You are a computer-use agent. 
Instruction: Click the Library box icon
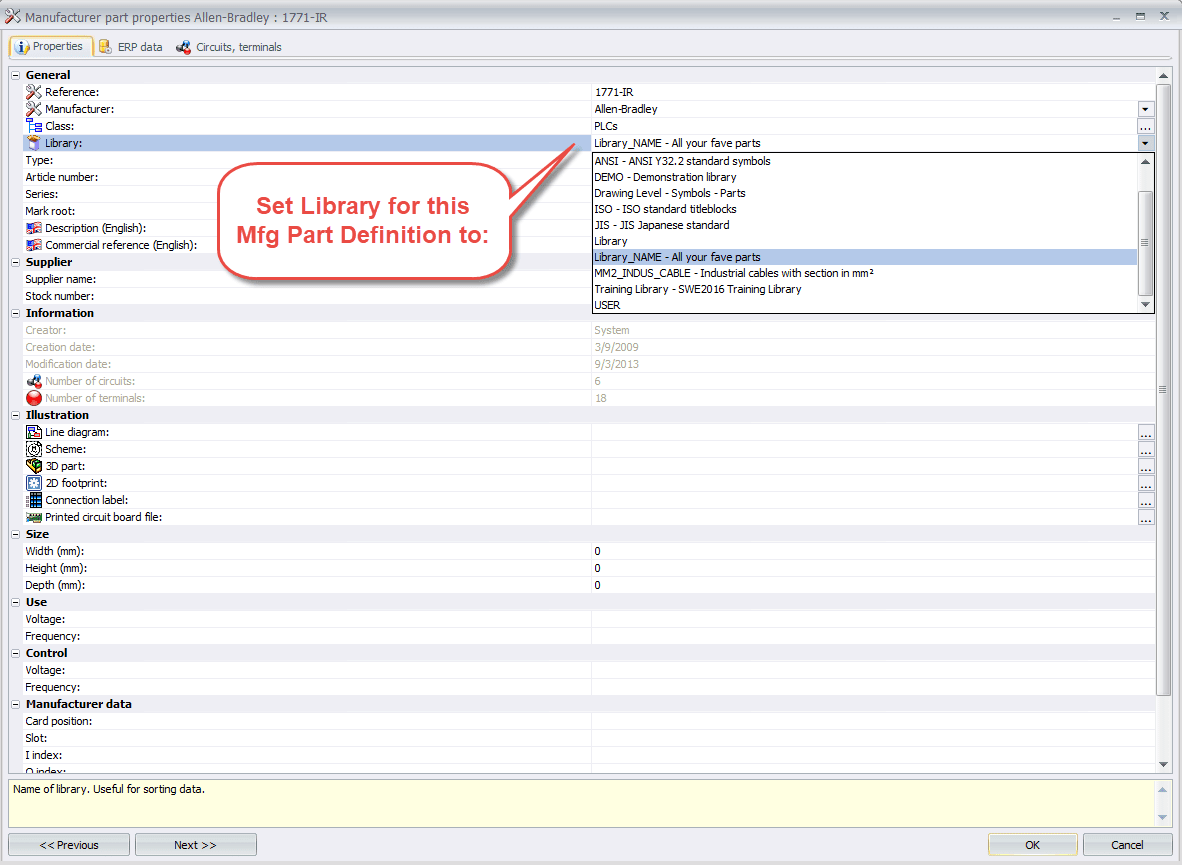pyautogui.click(x=34, y=143)
